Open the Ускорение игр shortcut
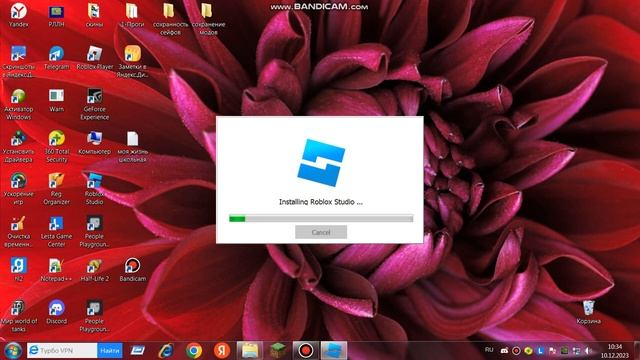This screenshot has height=360, width=640. point(18,189)
